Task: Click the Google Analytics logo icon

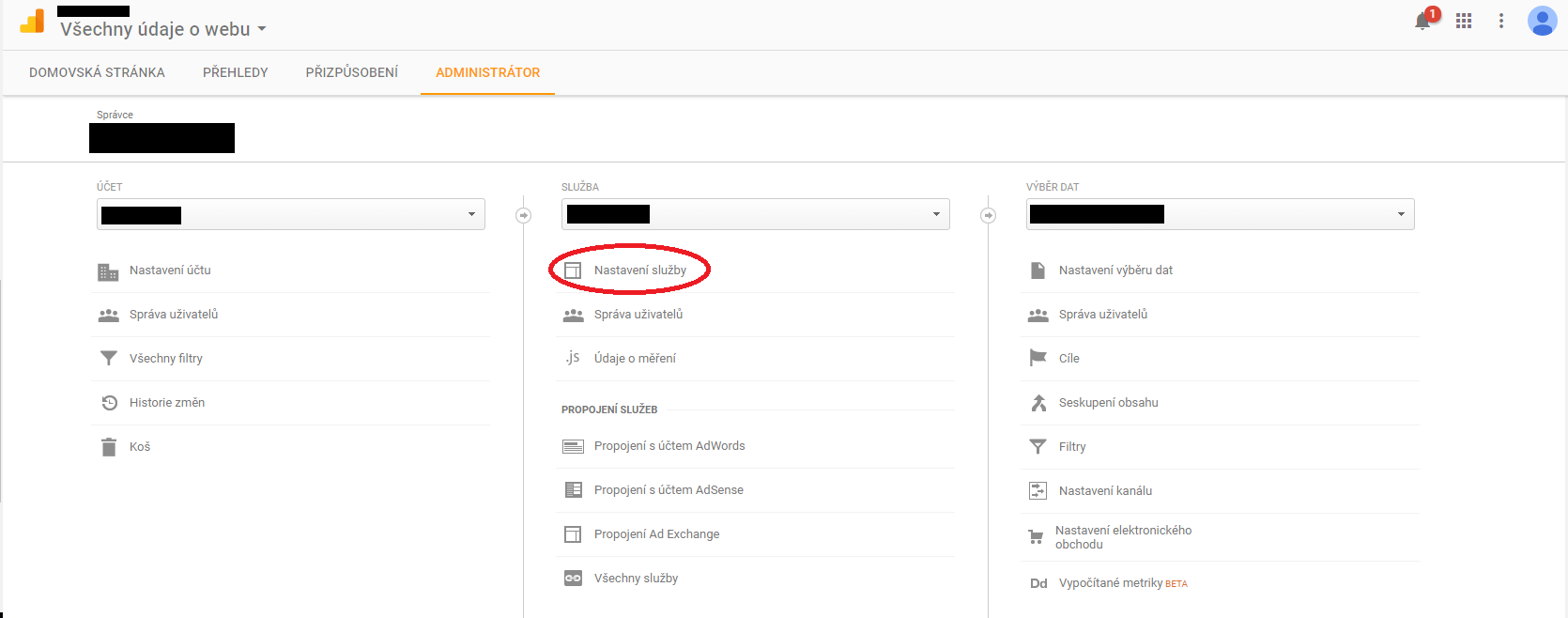Action: 32,22
